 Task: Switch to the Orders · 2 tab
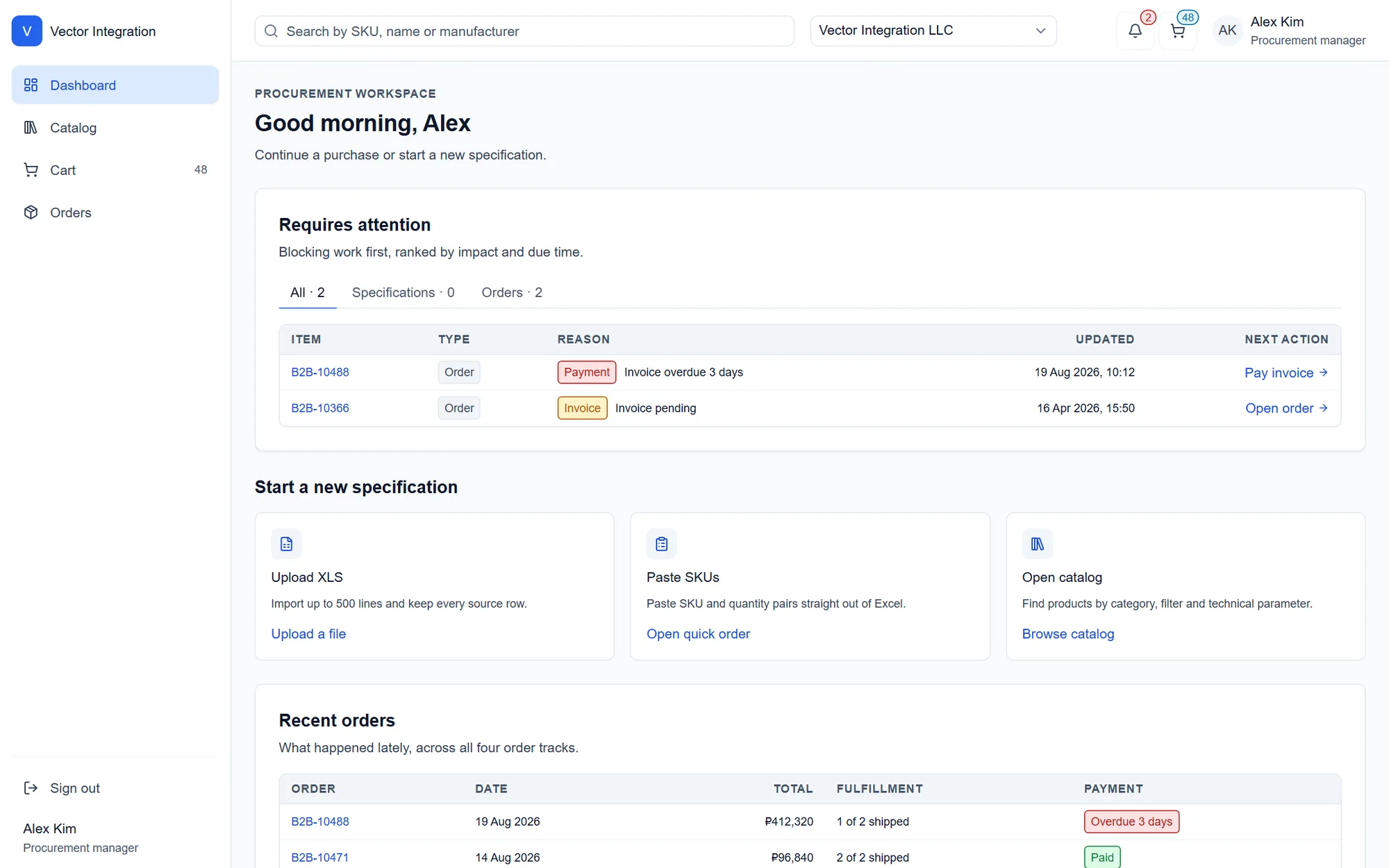coord(512,292)
